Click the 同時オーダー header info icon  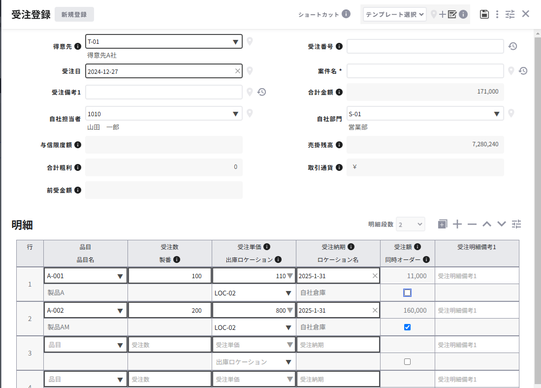tap(426, 259)
